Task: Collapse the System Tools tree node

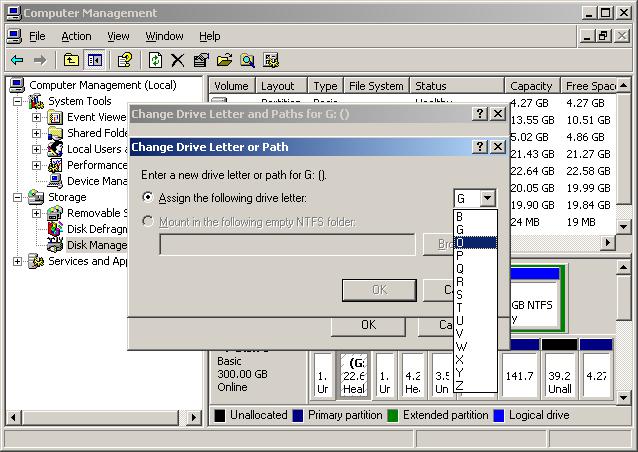Action: (x=18, y=102)
